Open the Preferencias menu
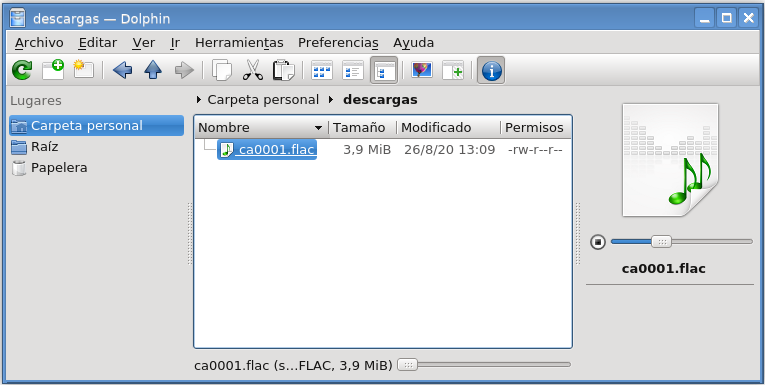The image size is (765, 385). point(338,43)
